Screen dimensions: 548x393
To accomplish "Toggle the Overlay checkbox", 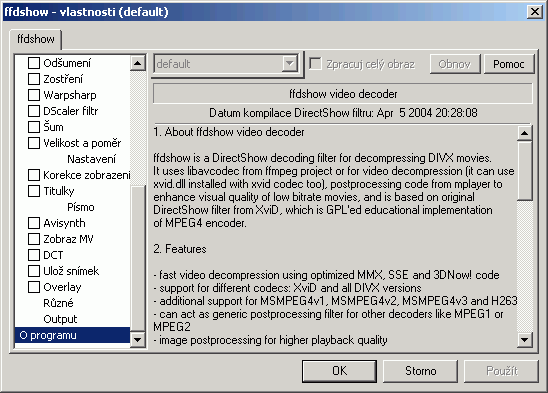I will [x=34, y=287].
